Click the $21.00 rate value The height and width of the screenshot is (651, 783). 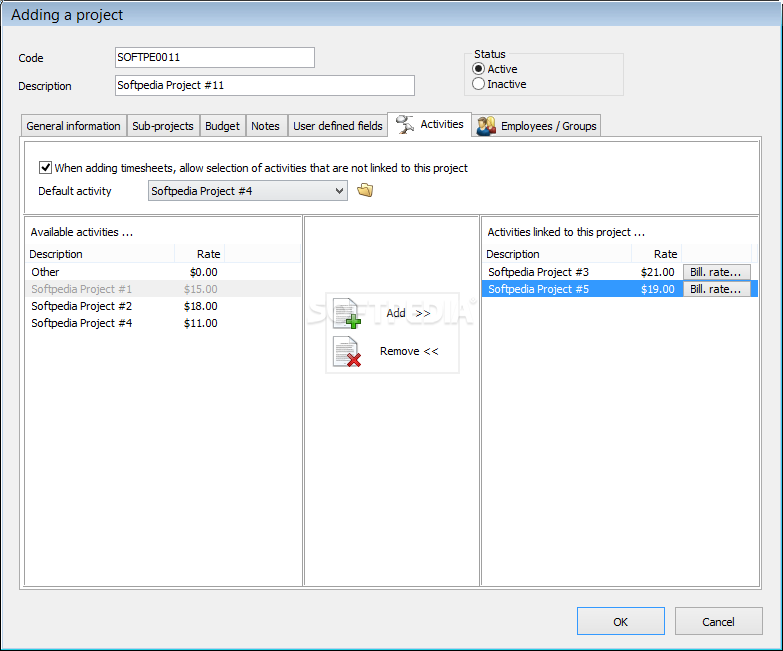(658, 272)
